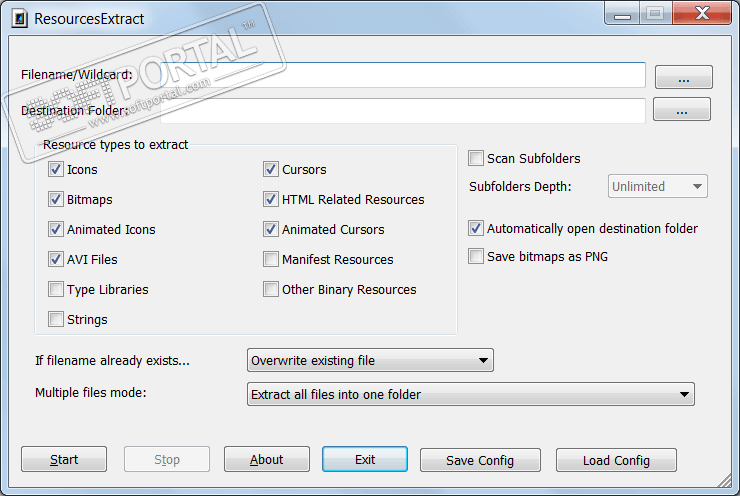This screenshot has width=740, height=496.
Task: Close the ResourcesExtract window
Action: [702, 13]
